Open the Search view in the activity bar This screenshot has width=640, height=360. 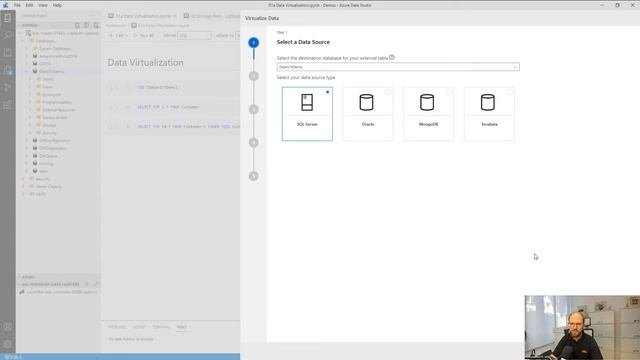coord(8,35)
